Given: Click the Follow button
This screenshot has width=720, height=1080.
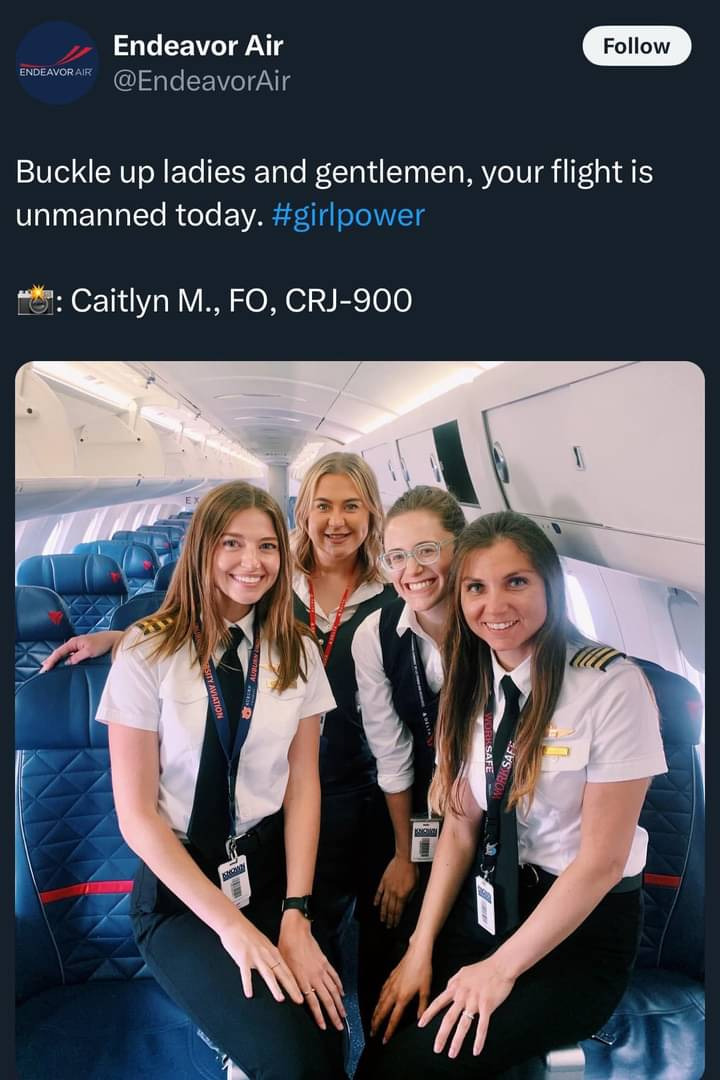Looking at the screenshot, I should [x=637, y=46].
